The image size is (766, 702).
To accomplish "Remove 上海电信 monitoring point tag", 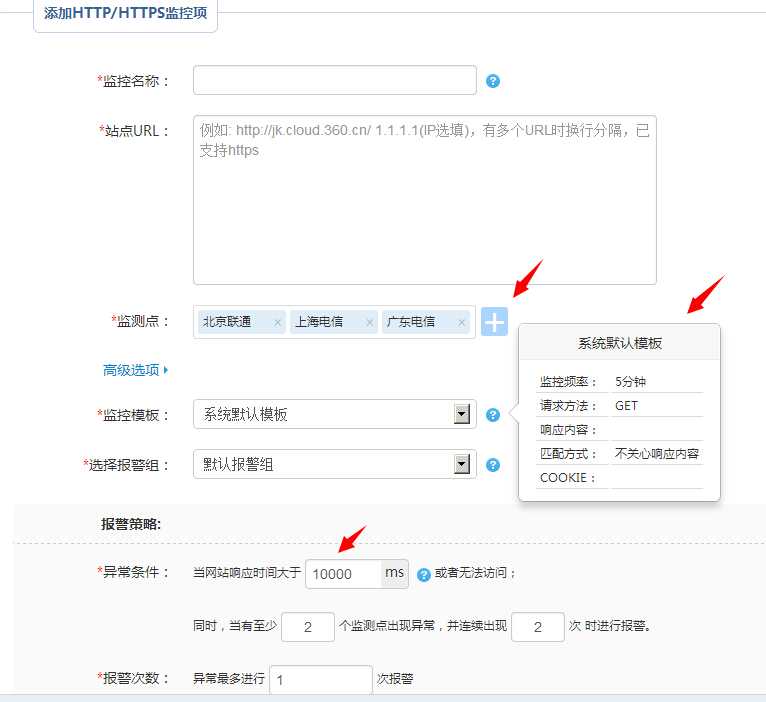I will click(x=369, y=323).
